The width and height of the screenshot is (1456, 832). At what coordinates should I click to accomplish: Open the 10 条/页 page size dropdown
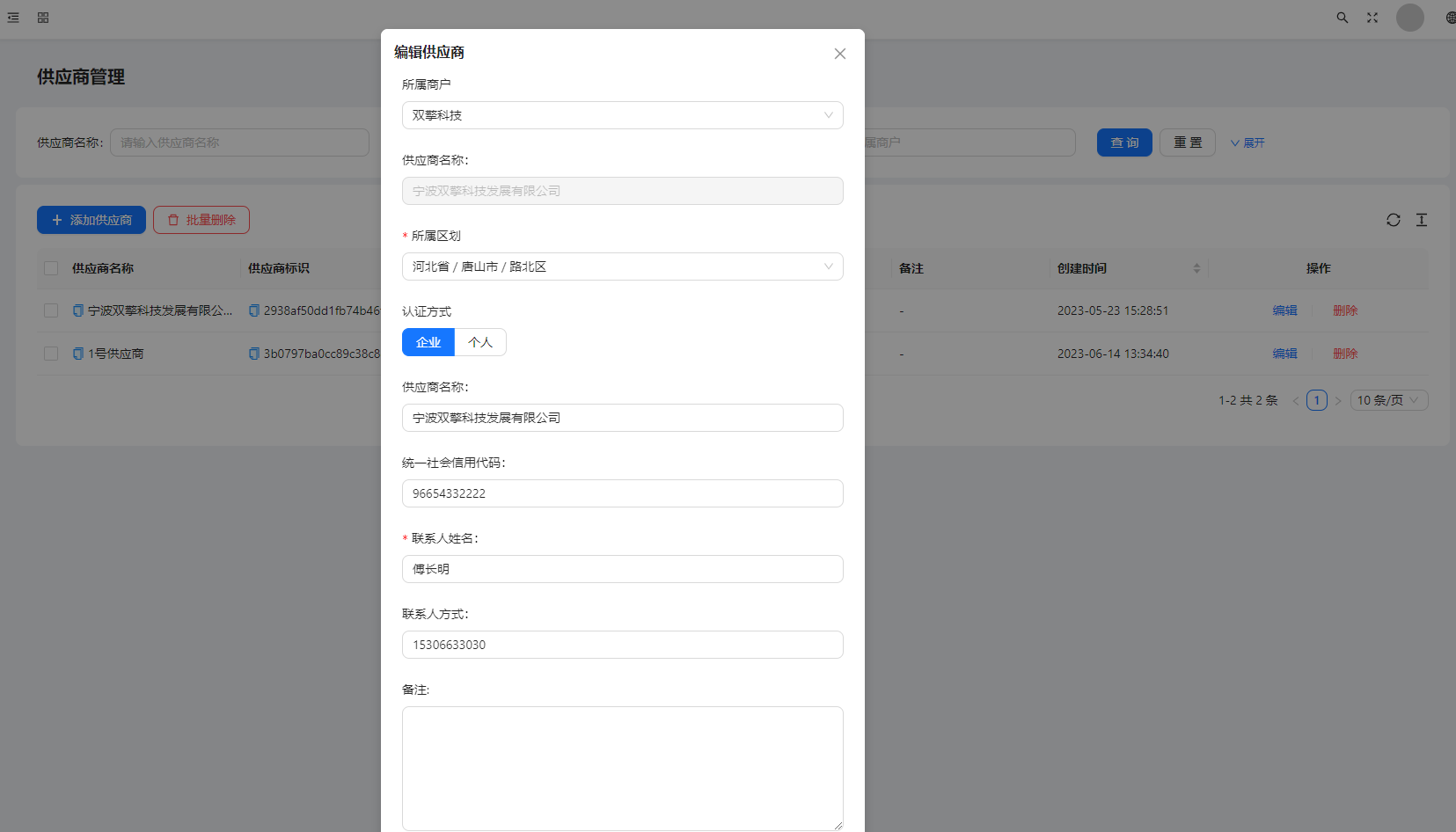(x=1389, y=400)
